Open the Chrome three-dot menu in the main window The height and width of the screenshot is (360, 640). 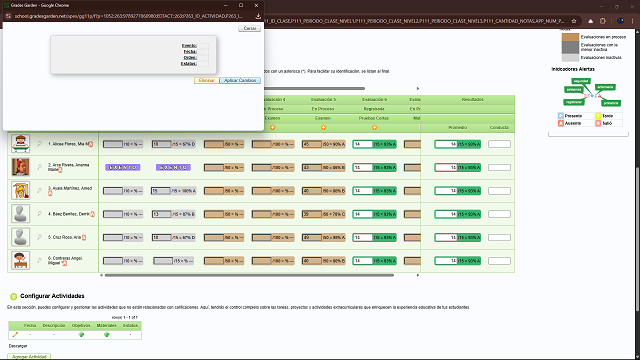point(633,21)
